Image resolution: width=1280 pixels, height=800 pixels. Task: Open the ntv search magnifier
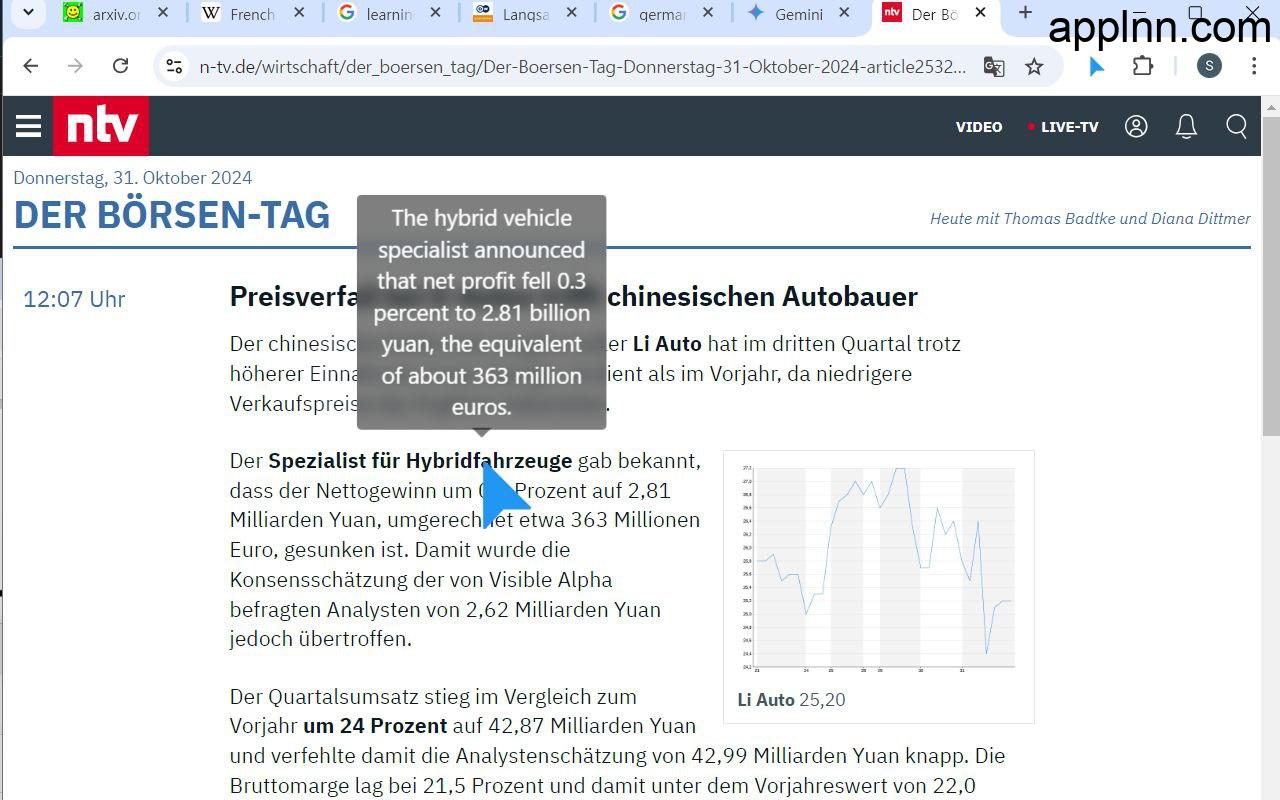coord(1237,126)
